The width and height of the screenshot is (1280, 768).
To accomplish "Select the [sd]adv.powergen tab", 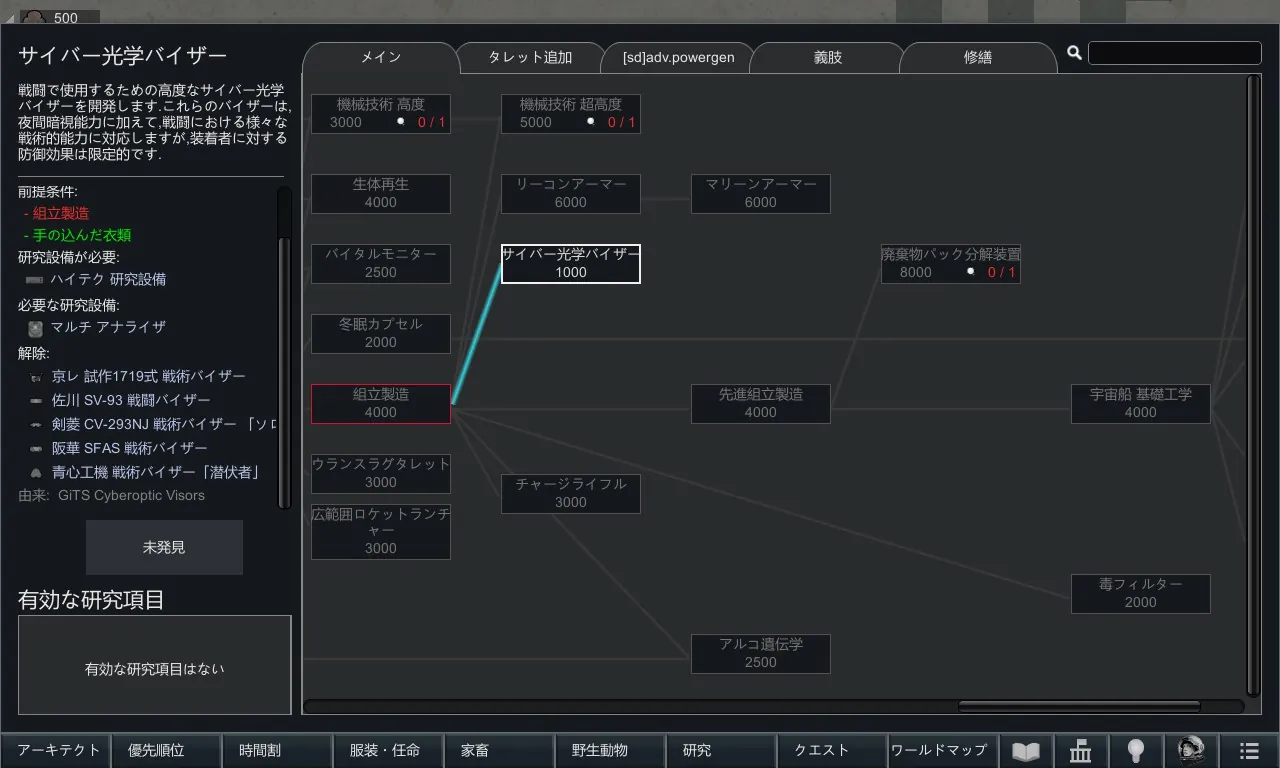I will tap(678, 58).
